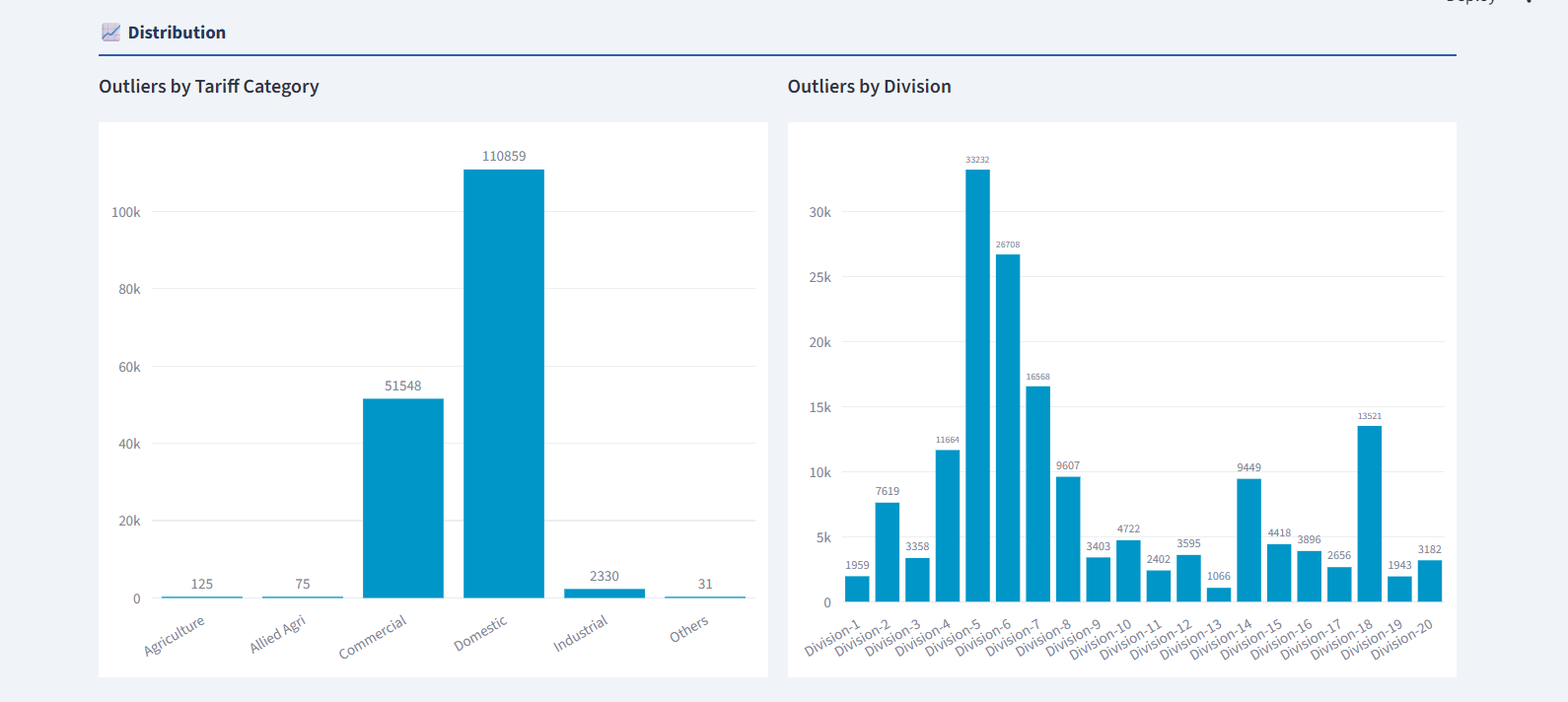Click the 30k tick in Division chart
Viewport: 1568px width, 702px height.
pyautogui.click(x=820, y=212)
